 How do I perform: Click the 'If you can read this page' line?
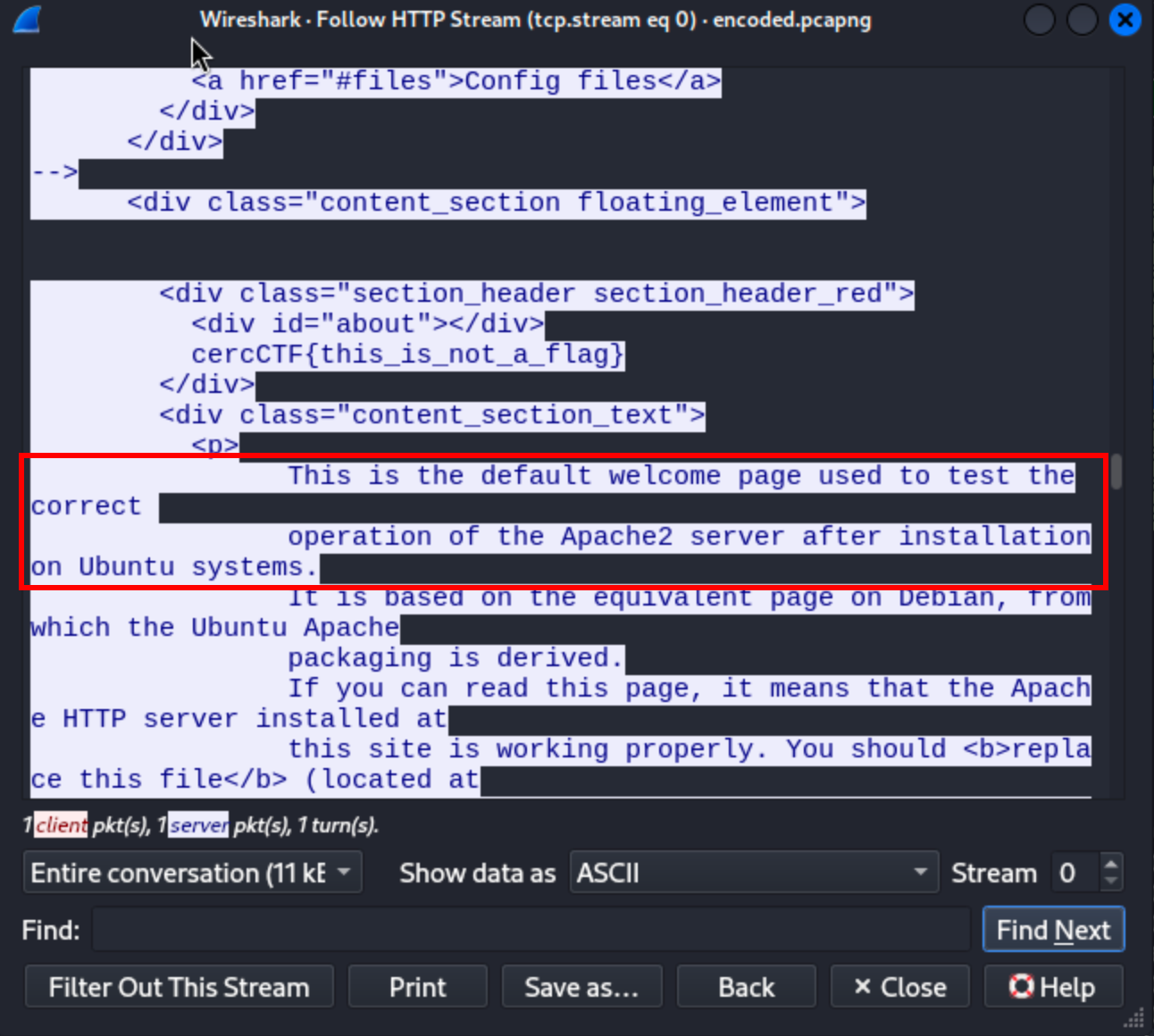point(689,689)
